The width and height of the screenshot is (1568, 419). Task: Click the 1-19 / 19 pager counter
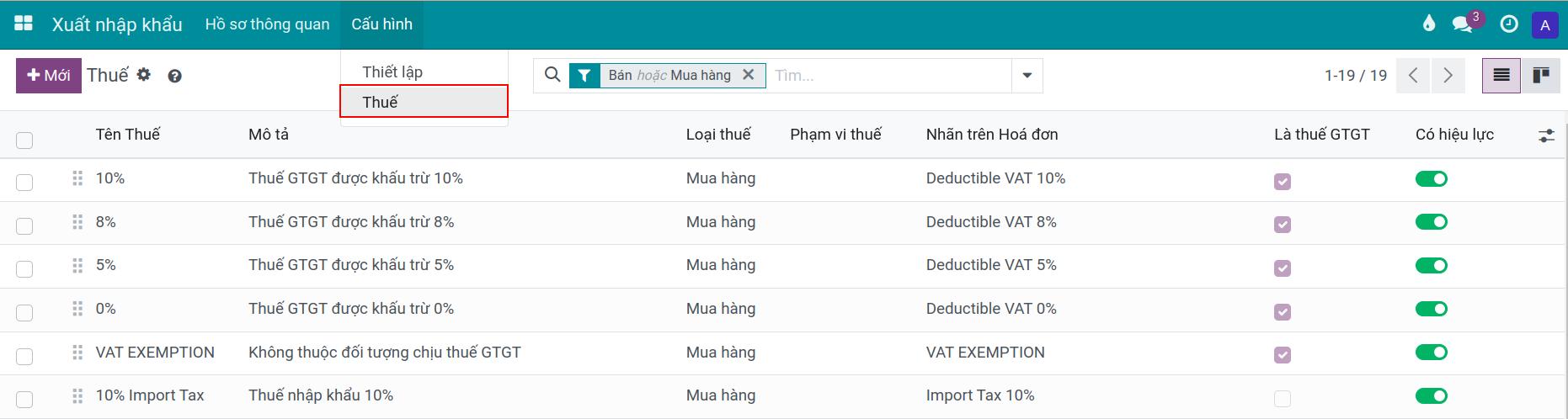coord(1355,76)
